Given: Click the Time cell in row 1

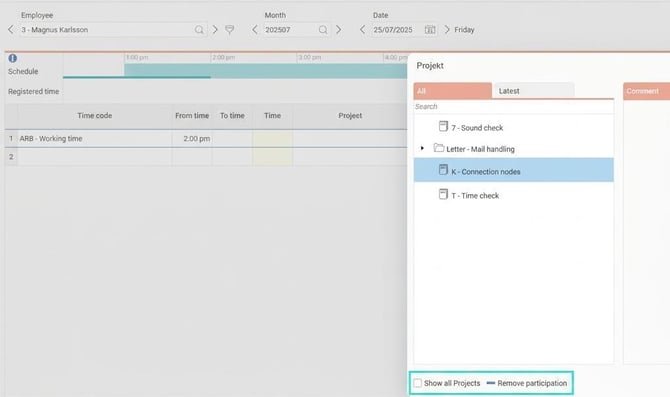Looking at the screenshot, I should [x=272, y=139].
